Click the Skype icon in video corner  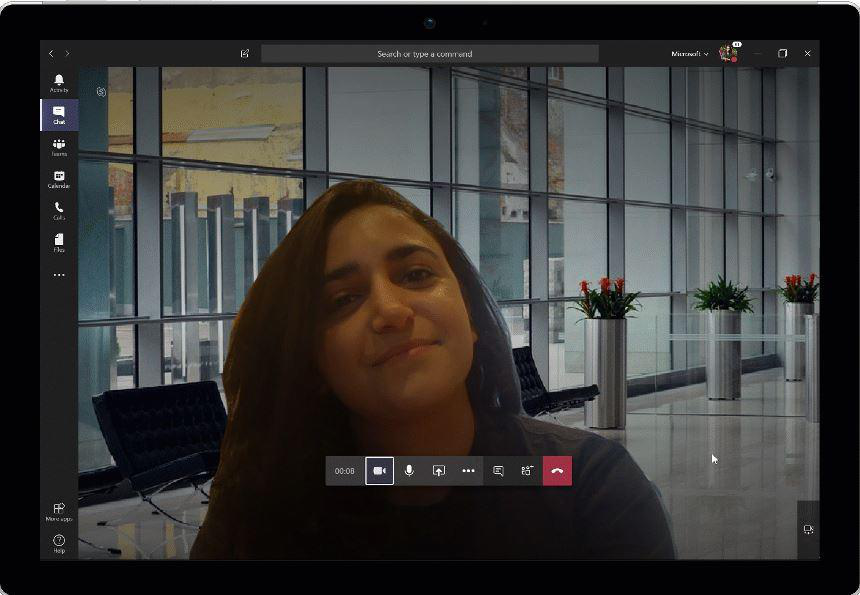pyautogui.click(x=101, y=92)
